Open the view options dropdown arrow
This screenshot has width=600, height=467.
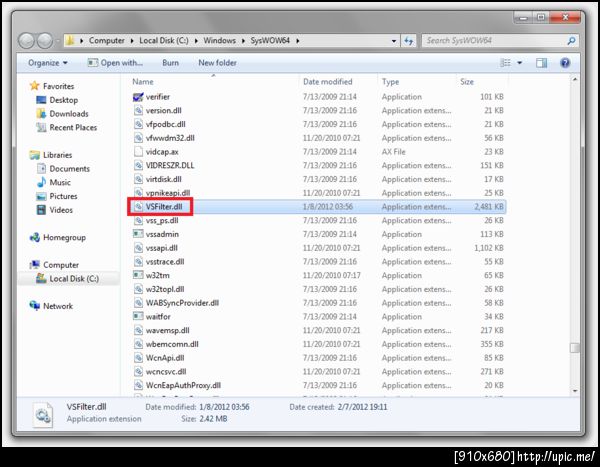point(520,63)
